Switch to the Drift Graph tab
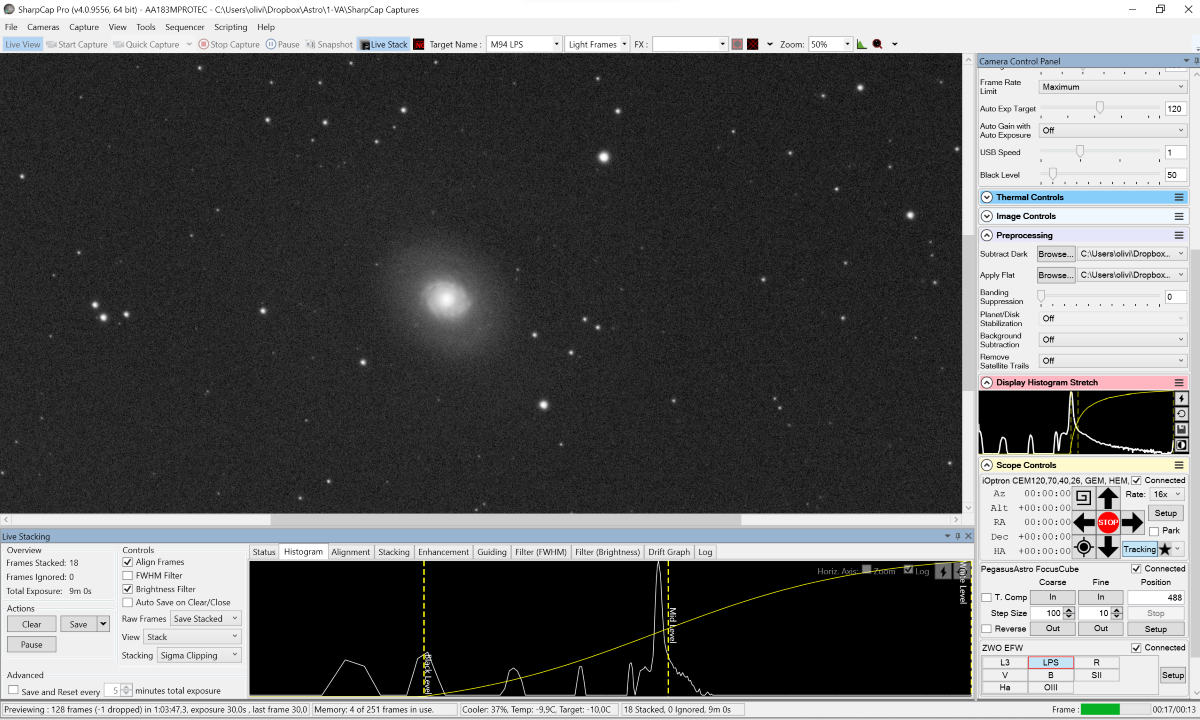1200x720 pixels. click(x=669, y=552)
